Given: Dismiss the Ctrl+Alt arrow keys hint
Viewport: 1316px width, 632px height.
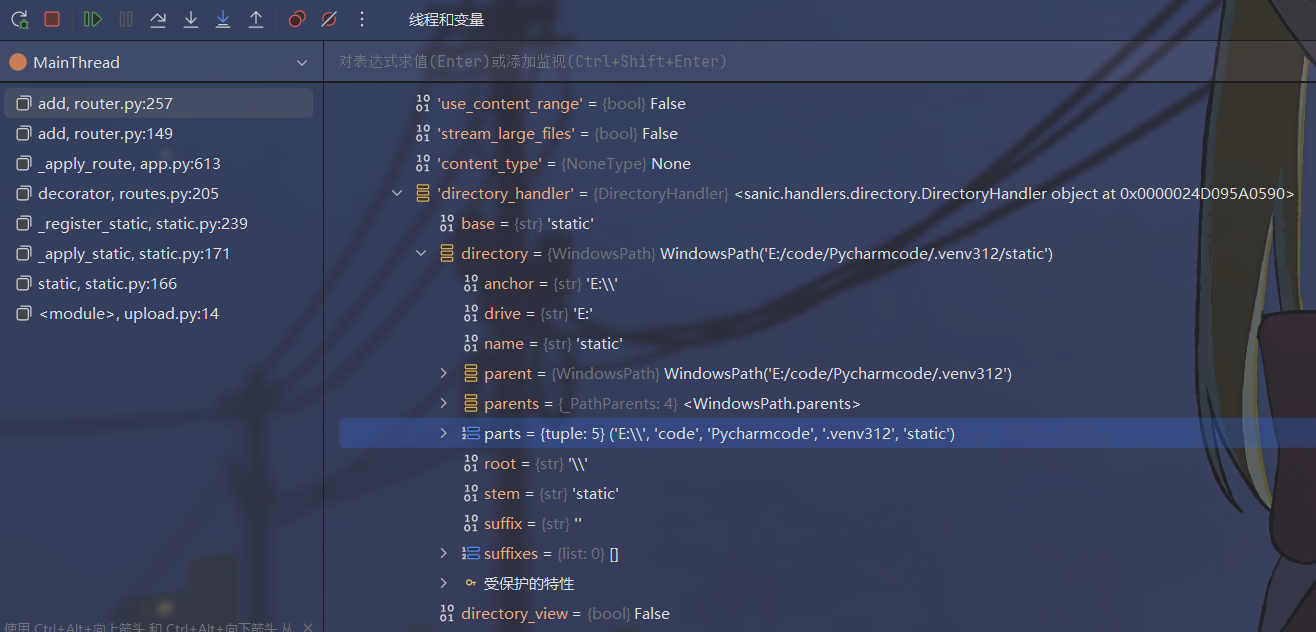Looking at the screenshot, I should point(308,627).
